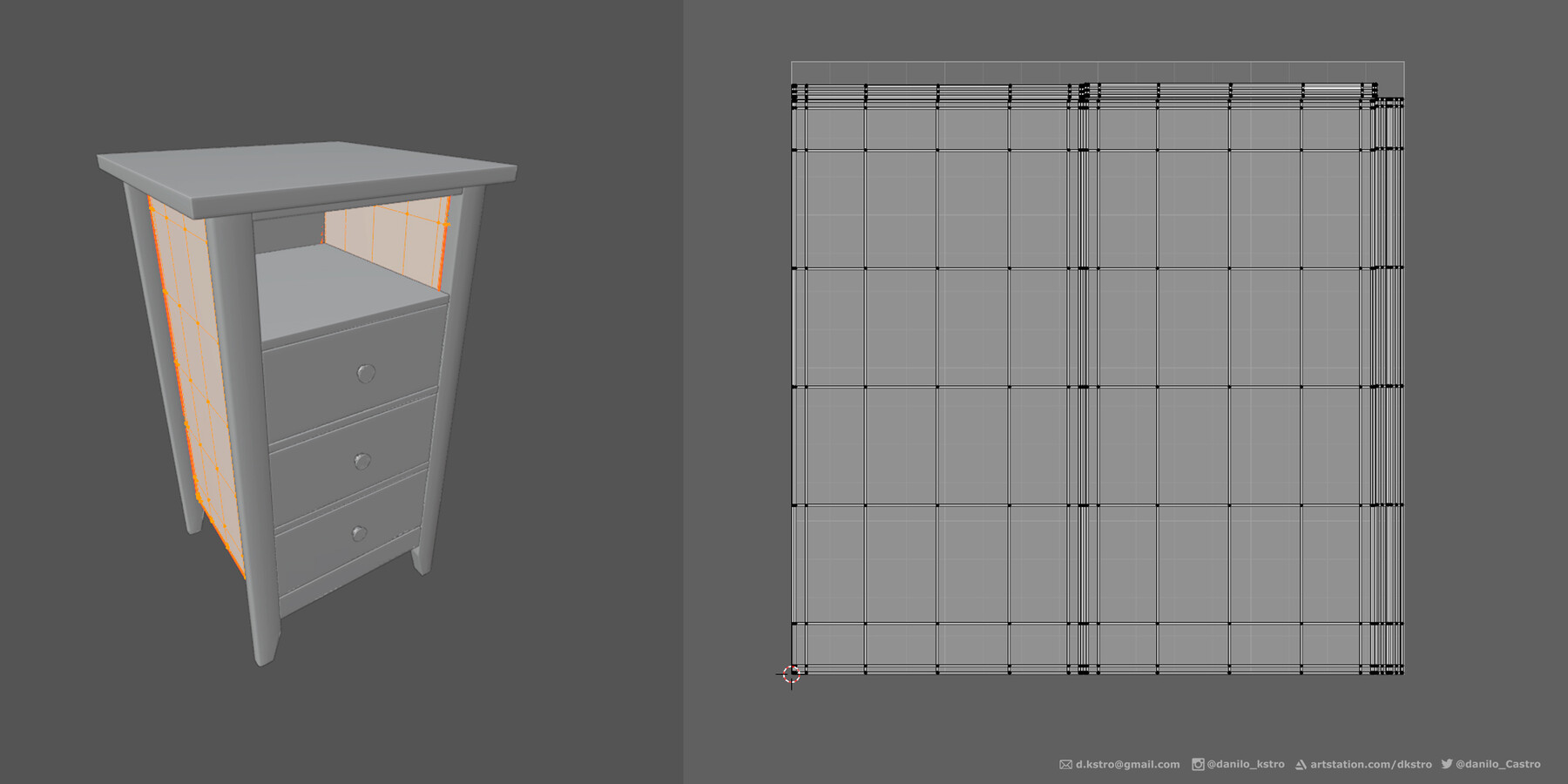This screenshot has height=784, width=1568.
Task: Click the top drawer's round knob
Action: [x=363, y=372]
